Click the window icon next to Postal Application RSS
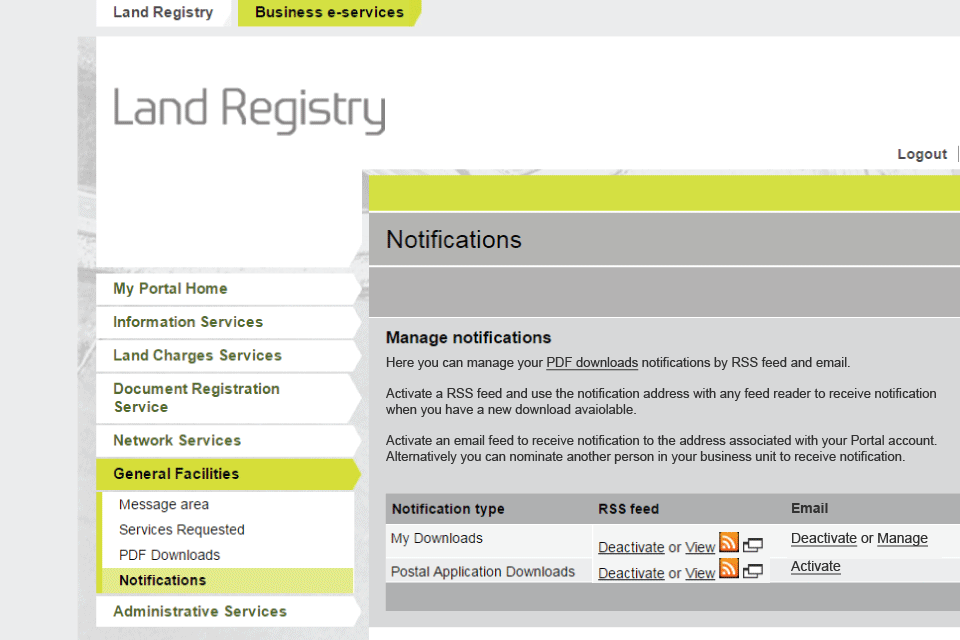960x640 pixels. tap(752, 573)
